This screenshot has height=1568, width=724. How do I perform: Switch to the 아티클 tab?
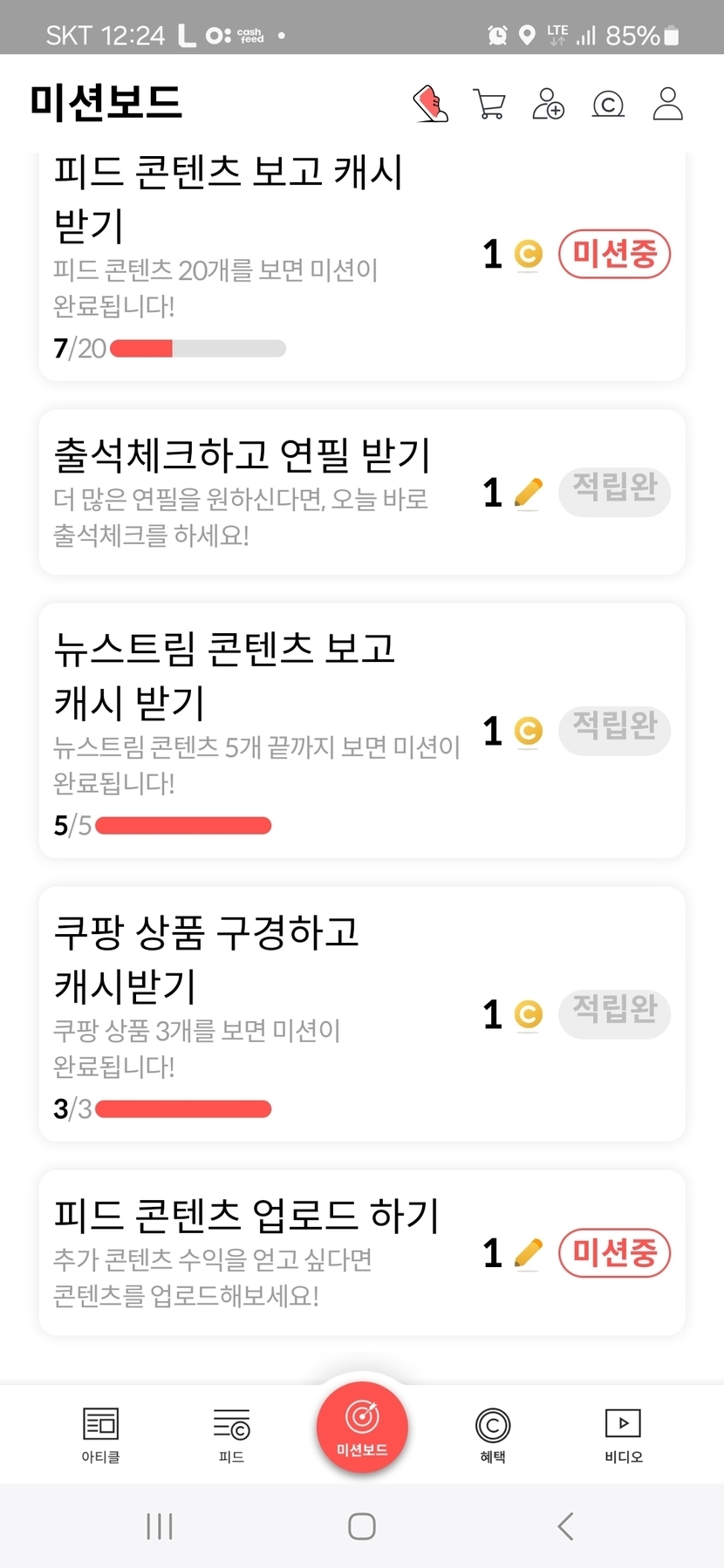pos(100,1435)
